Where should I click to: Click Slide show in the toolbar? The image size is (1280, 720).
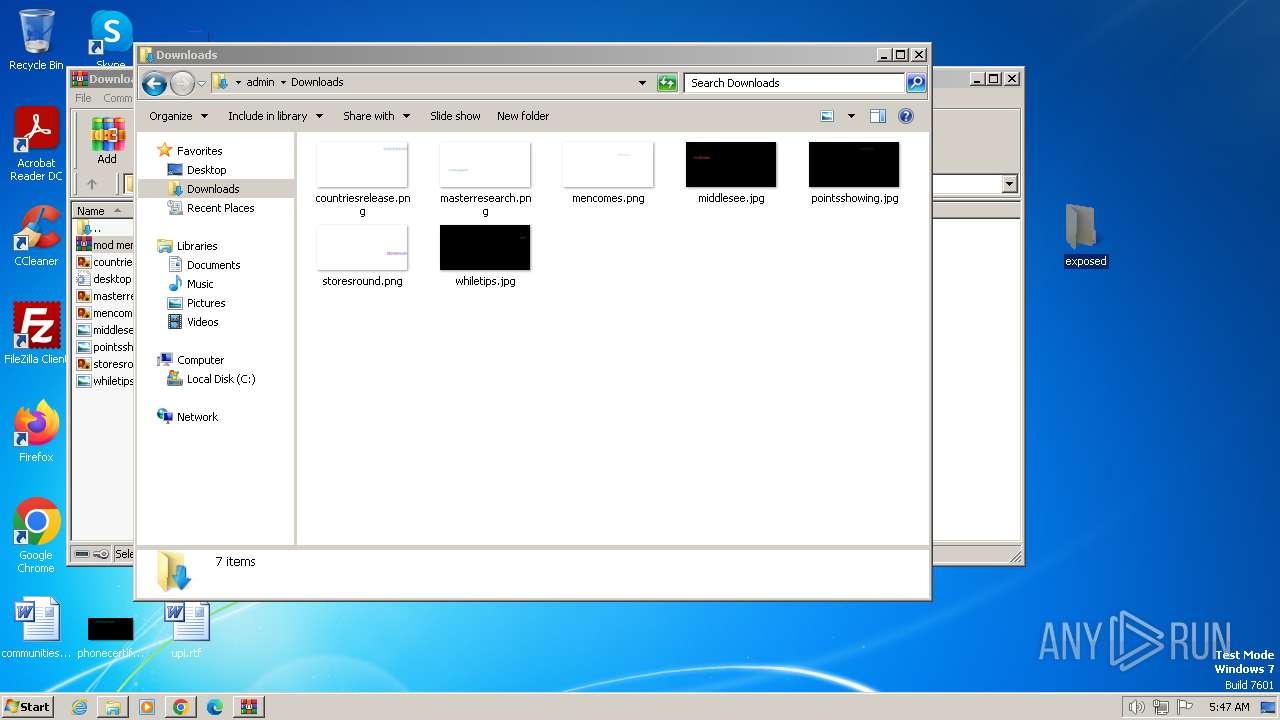[455, 116]
